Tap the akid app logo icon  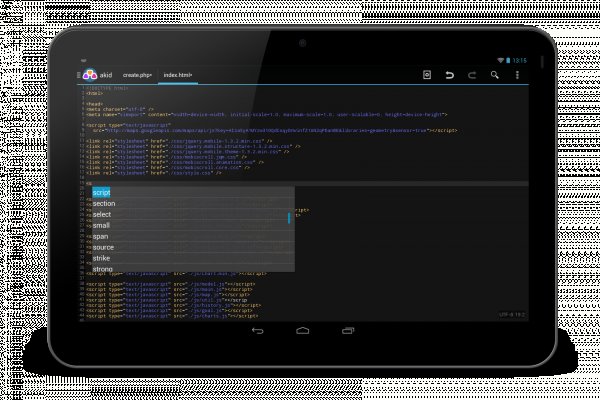(90, 75)
